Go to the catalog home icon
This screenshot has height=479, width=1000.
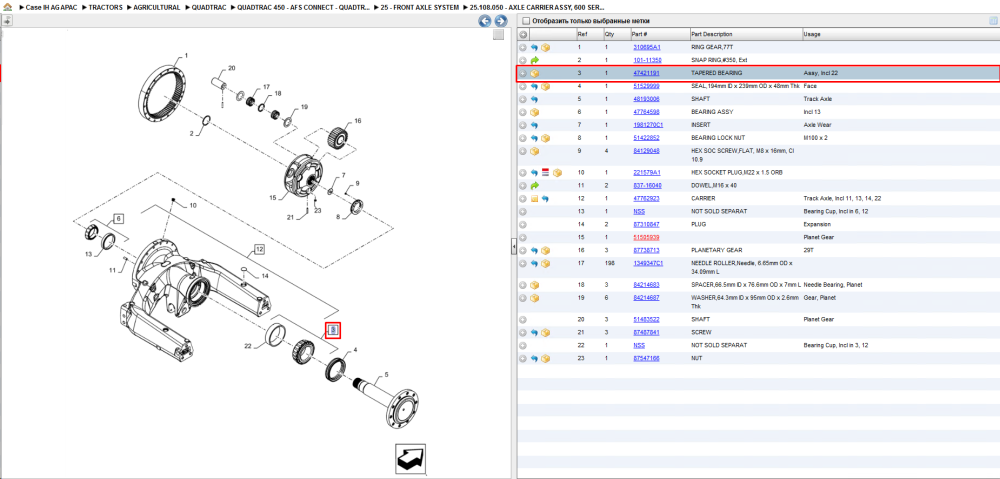tap(8, 7)
